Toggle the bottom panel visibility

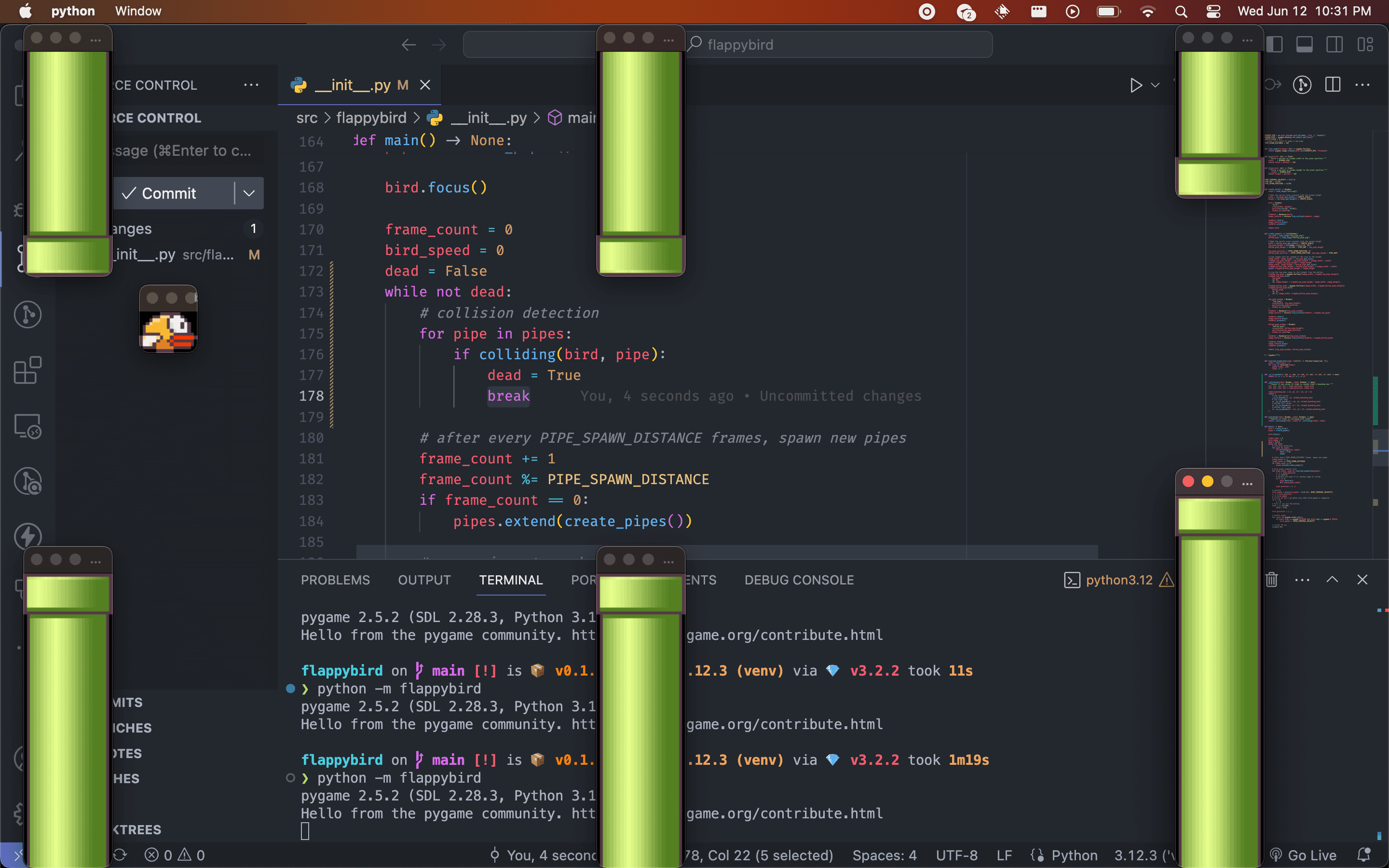pyautogui.click(x=1305, y=44)
